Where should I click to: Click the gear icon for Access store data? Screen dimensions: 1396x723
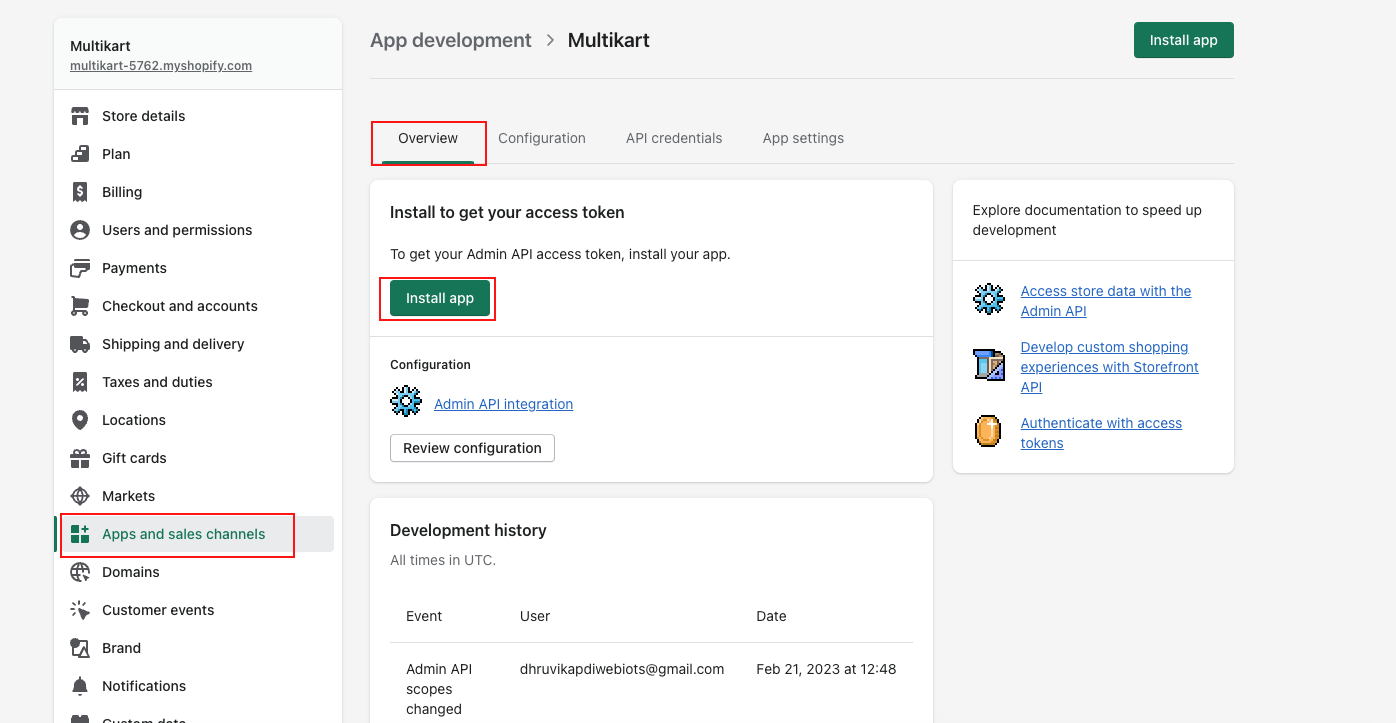(x=989, y=299)
